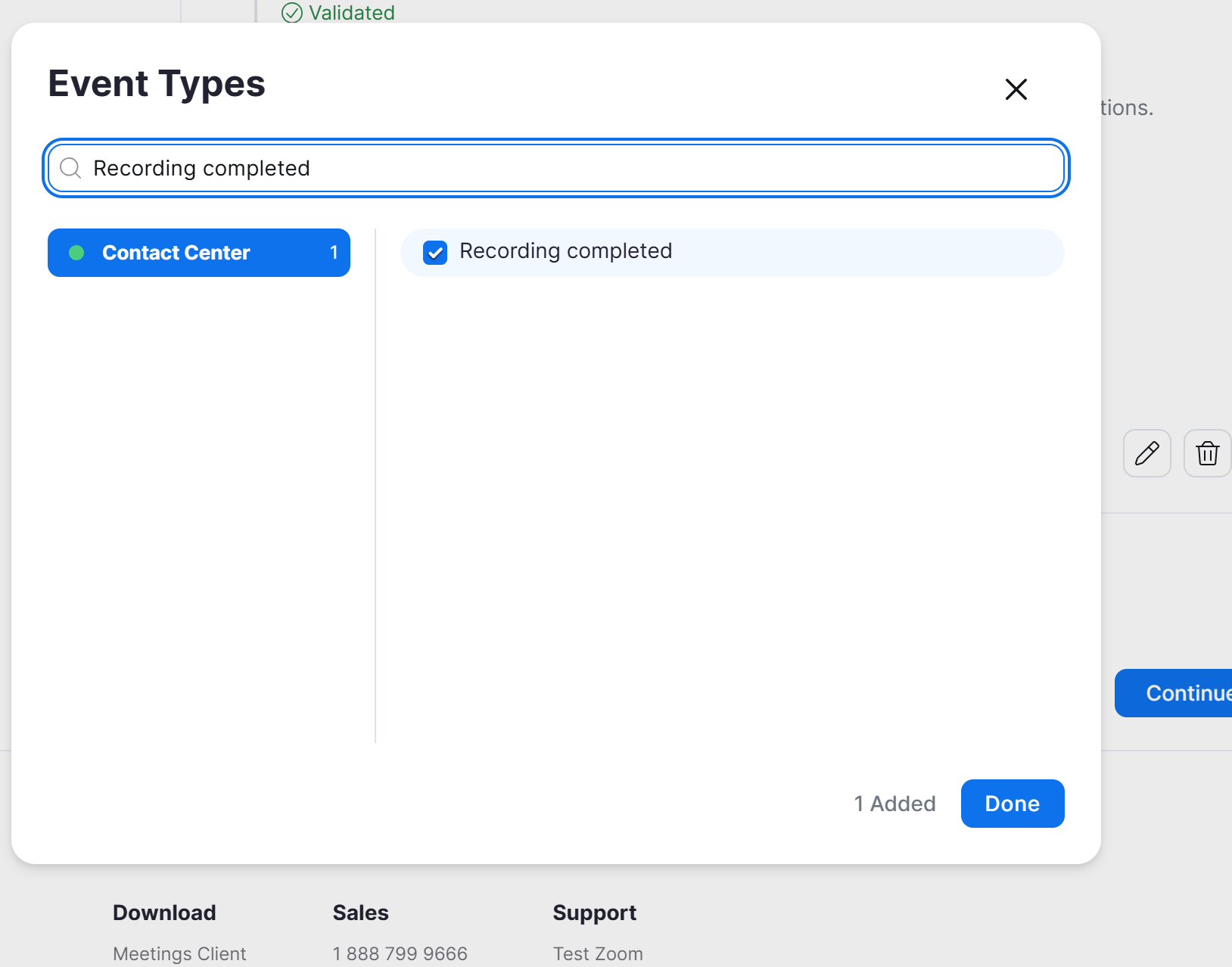This screenshot has width=1232, height=967.
Task: Uncheck the Recording completed checkbox
Action: pyautogui.click(x=435, y=252)
